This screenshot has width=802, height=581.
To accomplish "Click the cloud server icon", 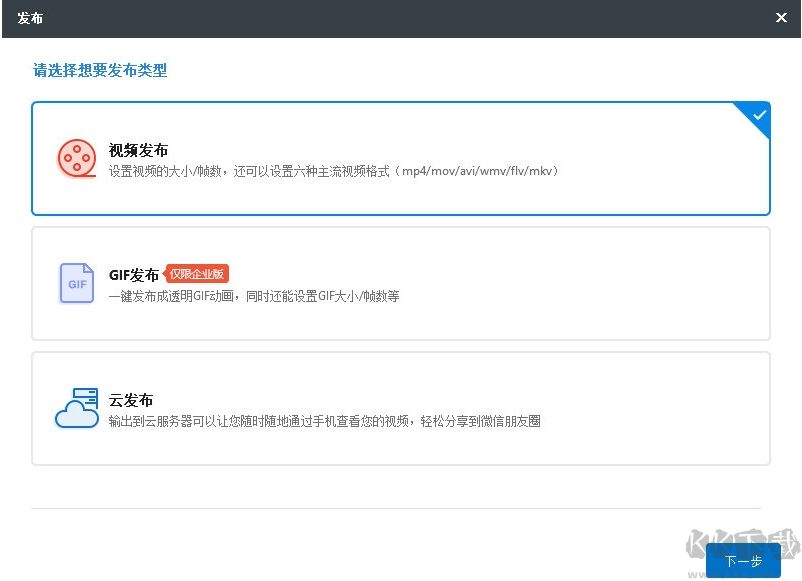I will (x=76, y=408).
